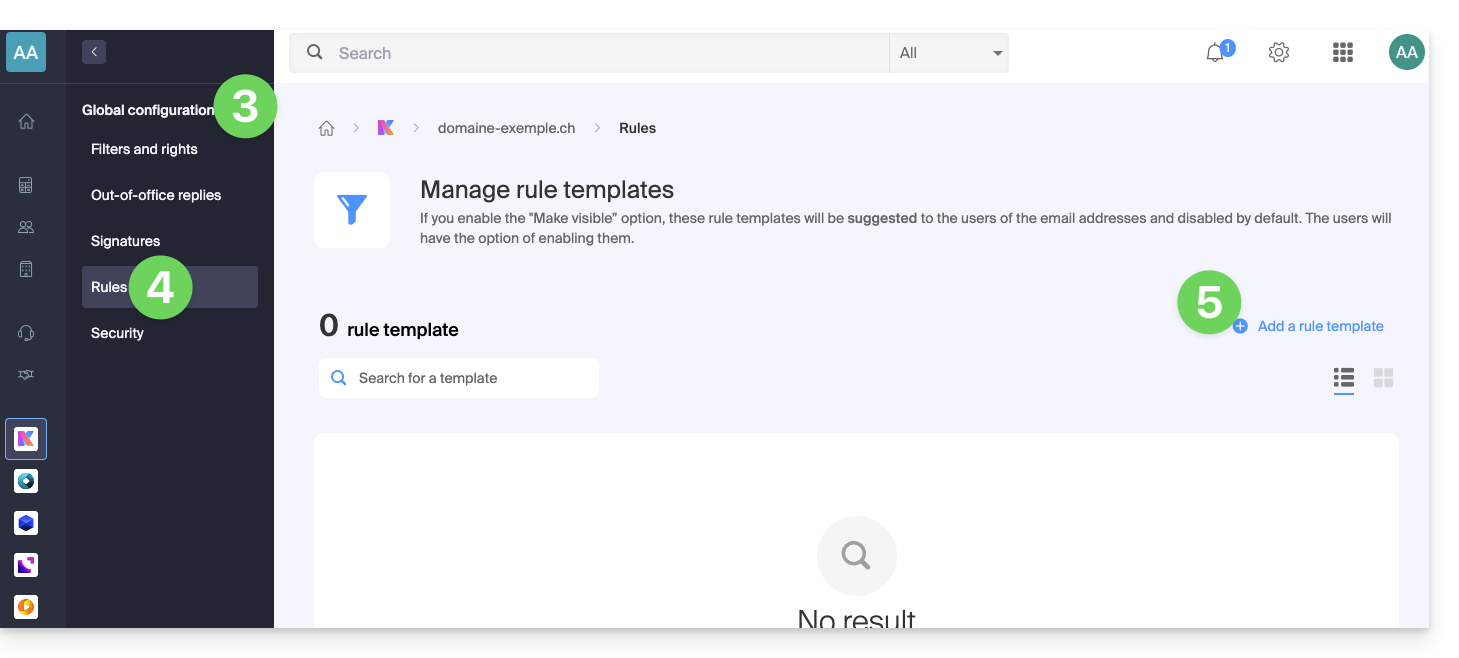Image resolution: width=1459 pixels, height=658 pixels.
Task: Go to domaine-exemple.ch breadcrumb
Action: pyautogui.click(x=506, y=128)
